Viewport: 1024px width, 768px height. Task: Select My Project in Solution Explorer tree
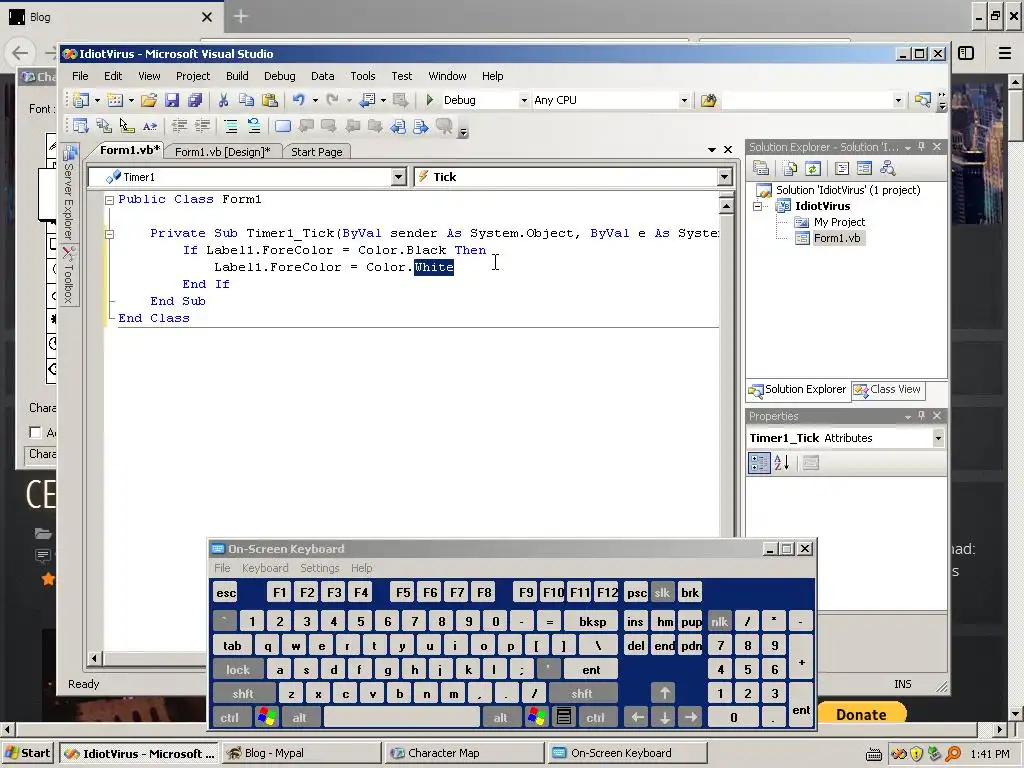click(x=839, y=222)
